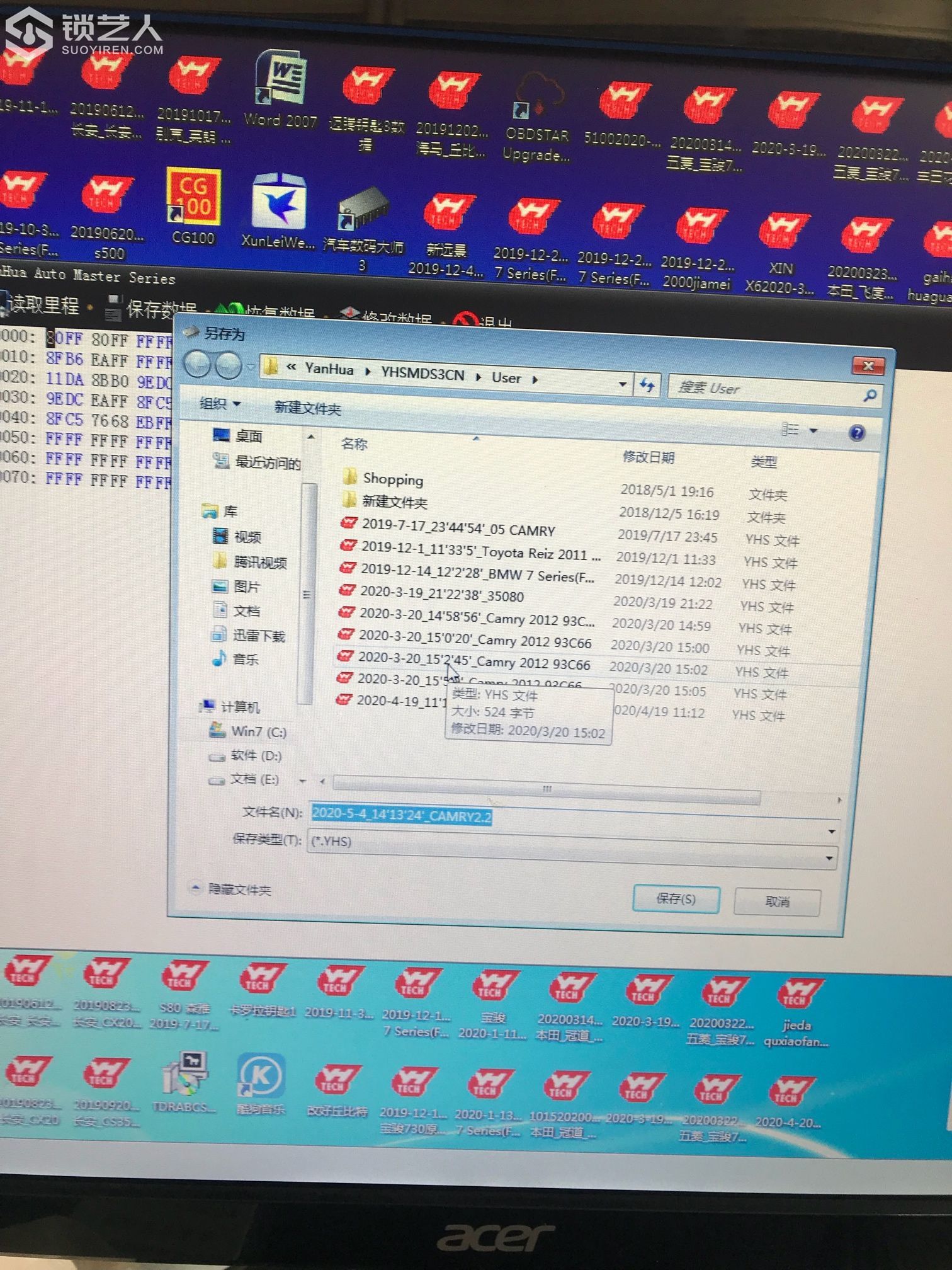Select 最近访问的 in the navigation pane

pyautogui.click(x=257, y=462)
